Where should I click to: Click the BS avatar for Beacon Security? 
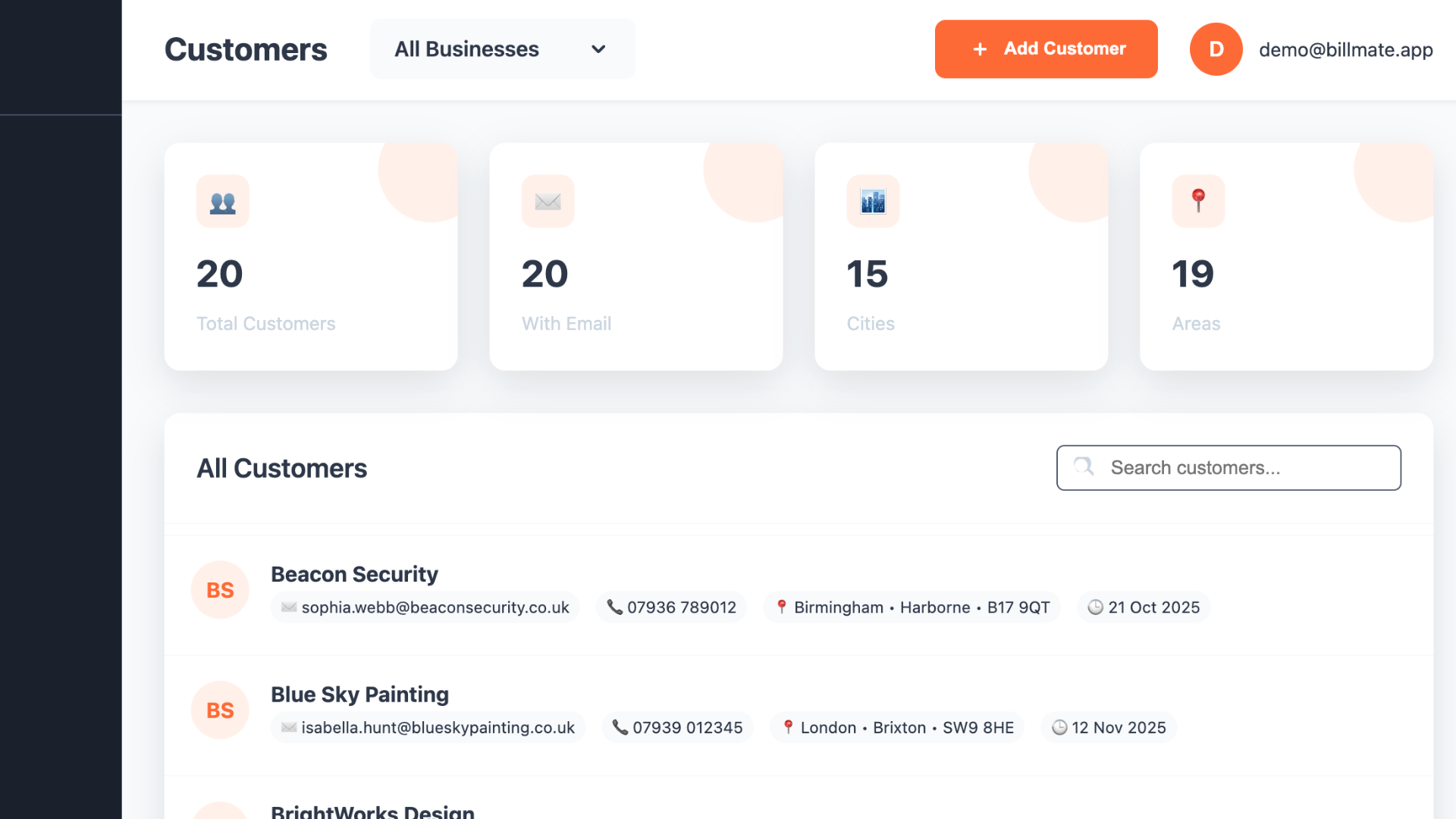coord(219,589)
